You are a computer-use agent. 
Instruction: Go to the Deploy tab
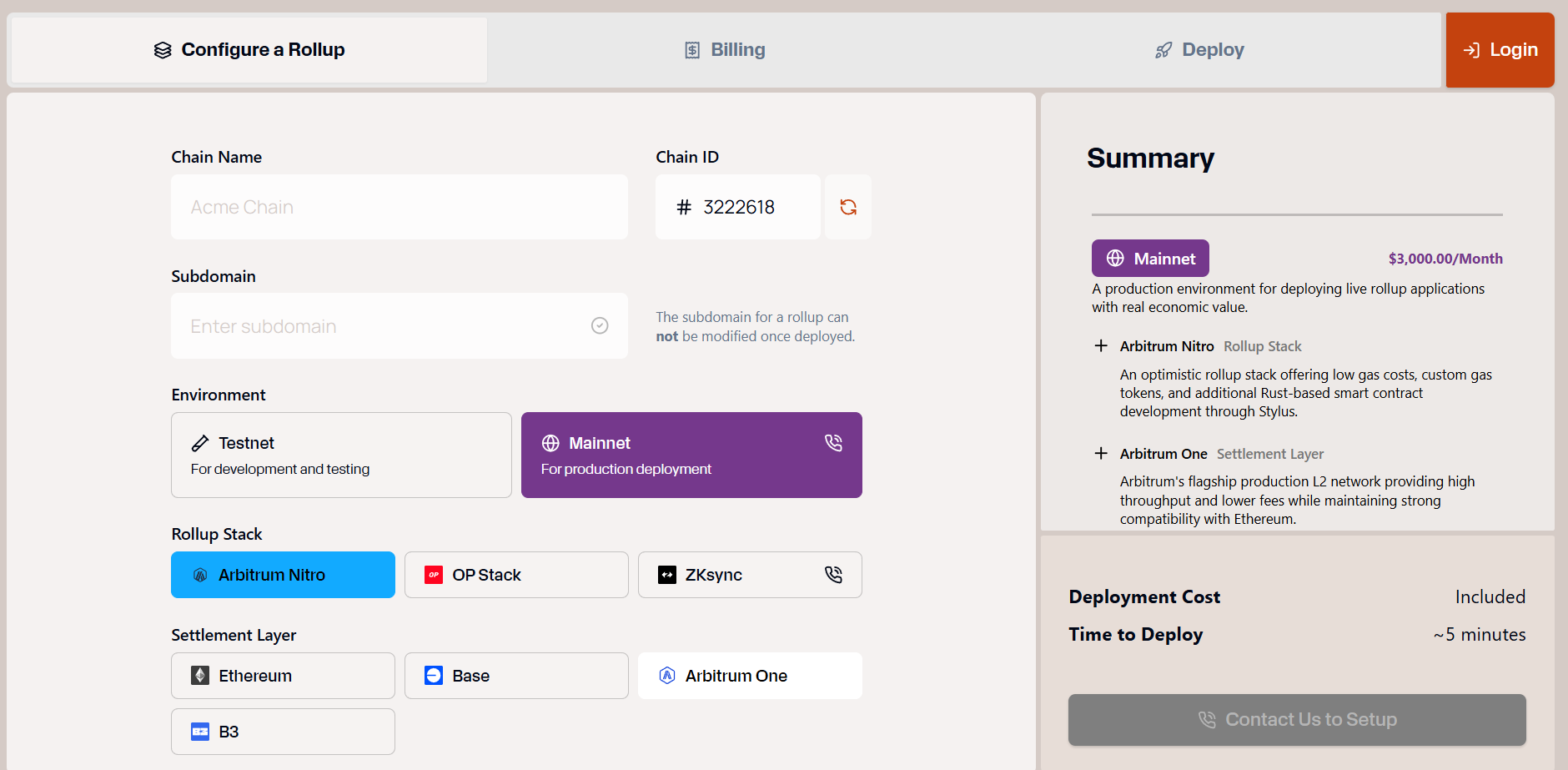1199,50
